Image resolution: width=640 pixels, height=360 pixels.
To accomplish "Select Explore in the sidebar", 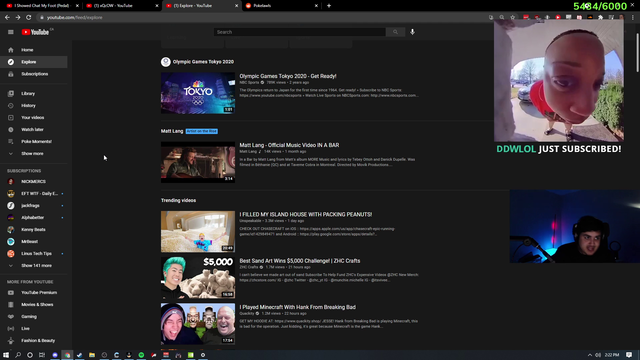I will pyautogui.click(x=34, y=62).
